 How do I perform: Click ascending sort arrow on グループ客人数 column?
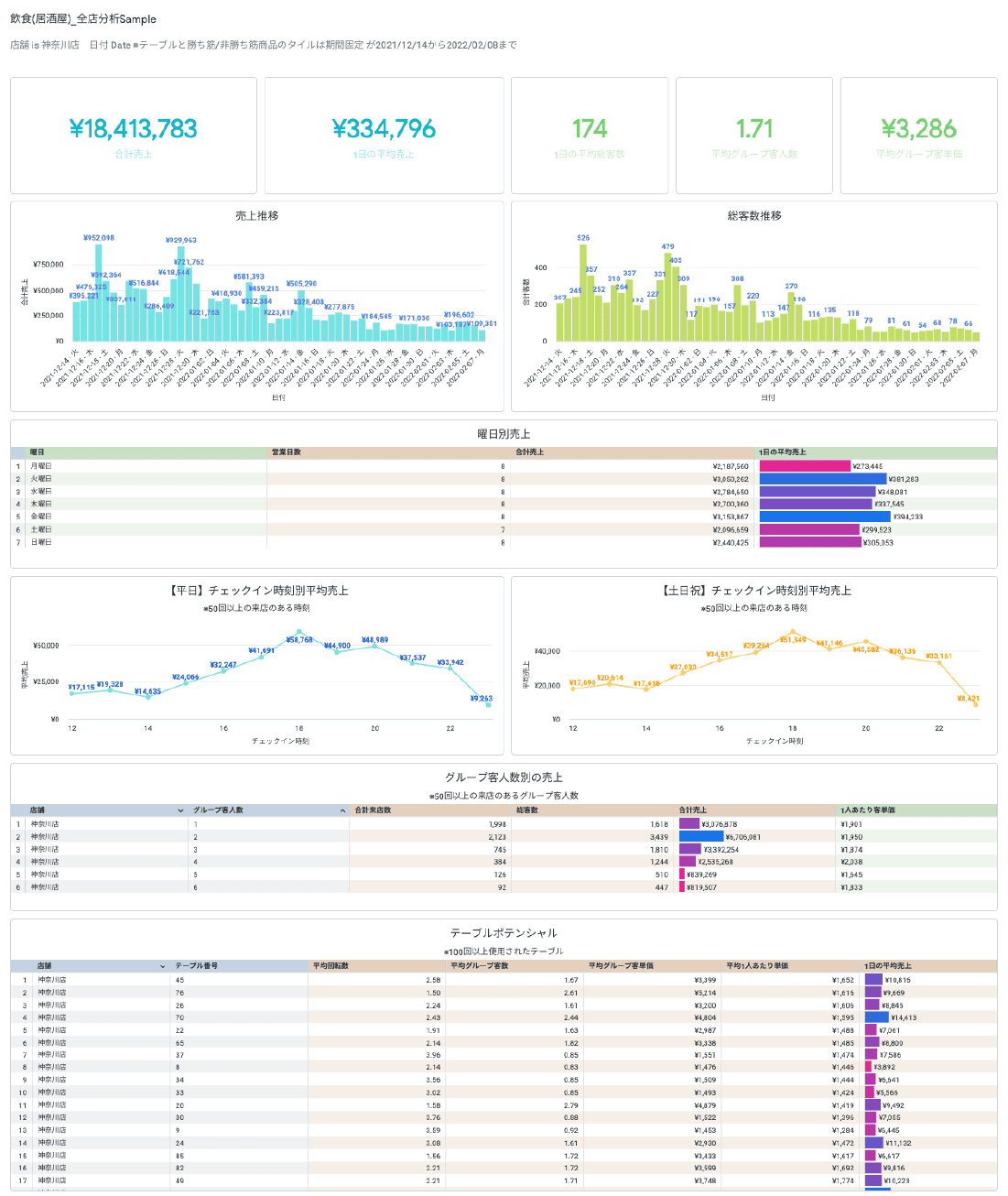pos(342,810)
